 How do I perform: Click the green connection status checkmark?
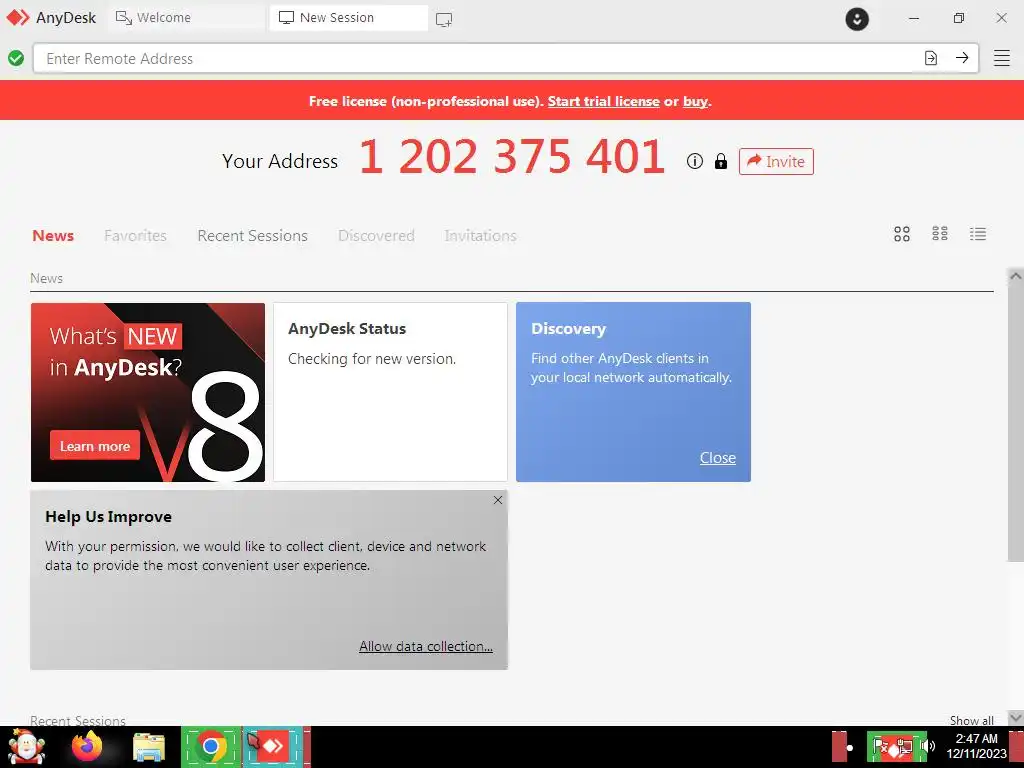pos(16,58)
